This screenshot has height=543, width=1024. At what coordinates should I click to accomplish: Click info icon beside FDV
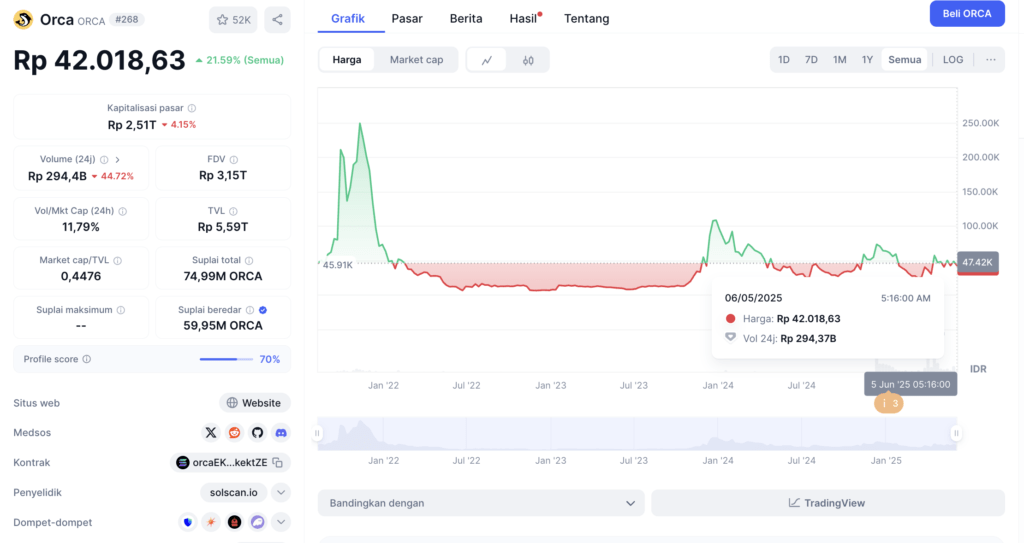coord(234,159)
